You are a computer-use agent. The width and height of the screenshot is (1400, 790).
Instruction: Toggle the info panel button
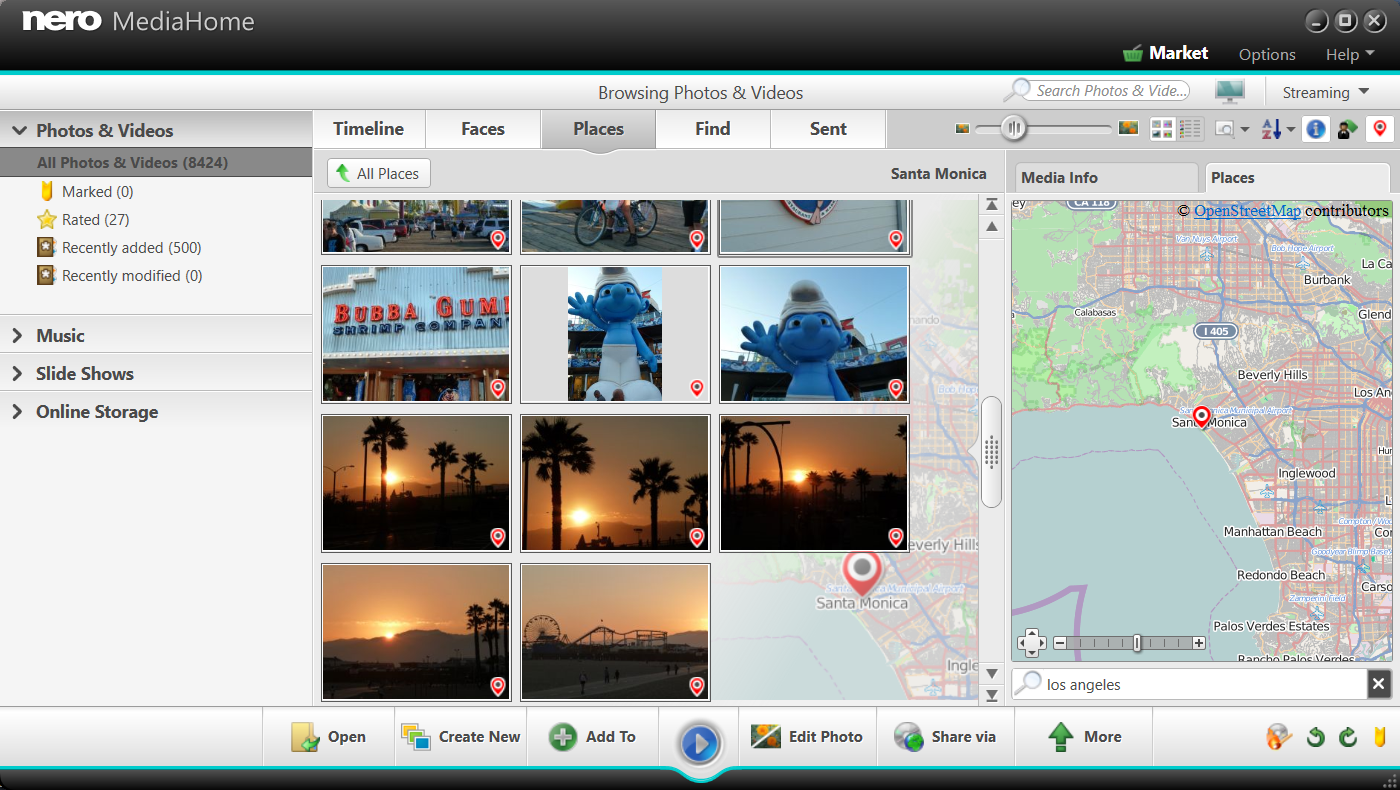click(x=1316, y=129)
